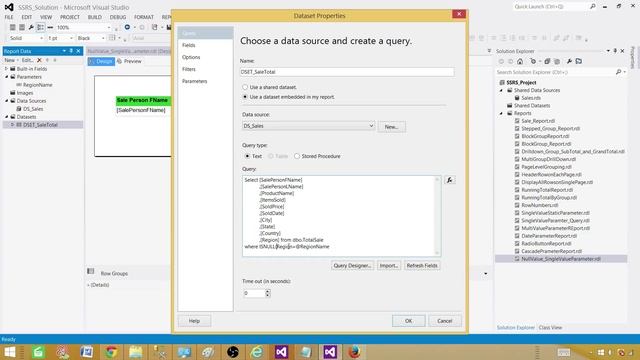This screenshot has height=360, width=640.
Task: Switch to Class View tab
Action: point(550,327)
